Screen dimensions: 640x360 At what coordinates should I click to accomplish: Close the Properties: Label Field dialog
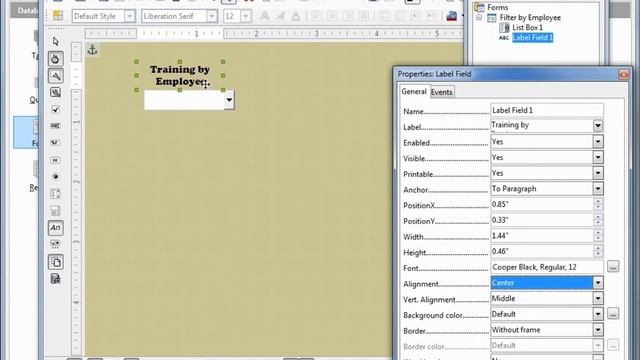point(623,74)
